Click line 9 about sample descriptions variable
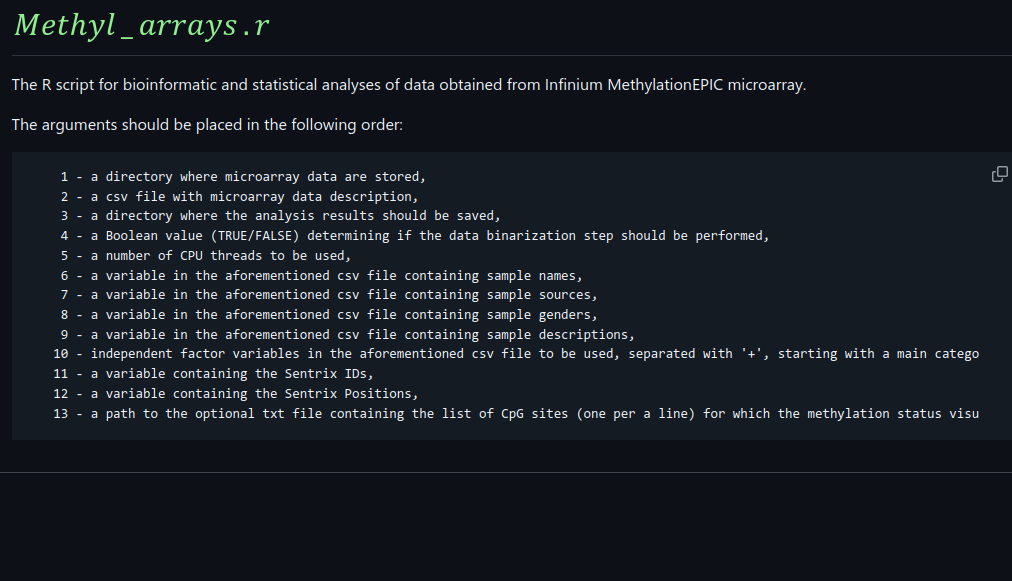Viewport: 1012px width, 581px height. pos(346,334)
